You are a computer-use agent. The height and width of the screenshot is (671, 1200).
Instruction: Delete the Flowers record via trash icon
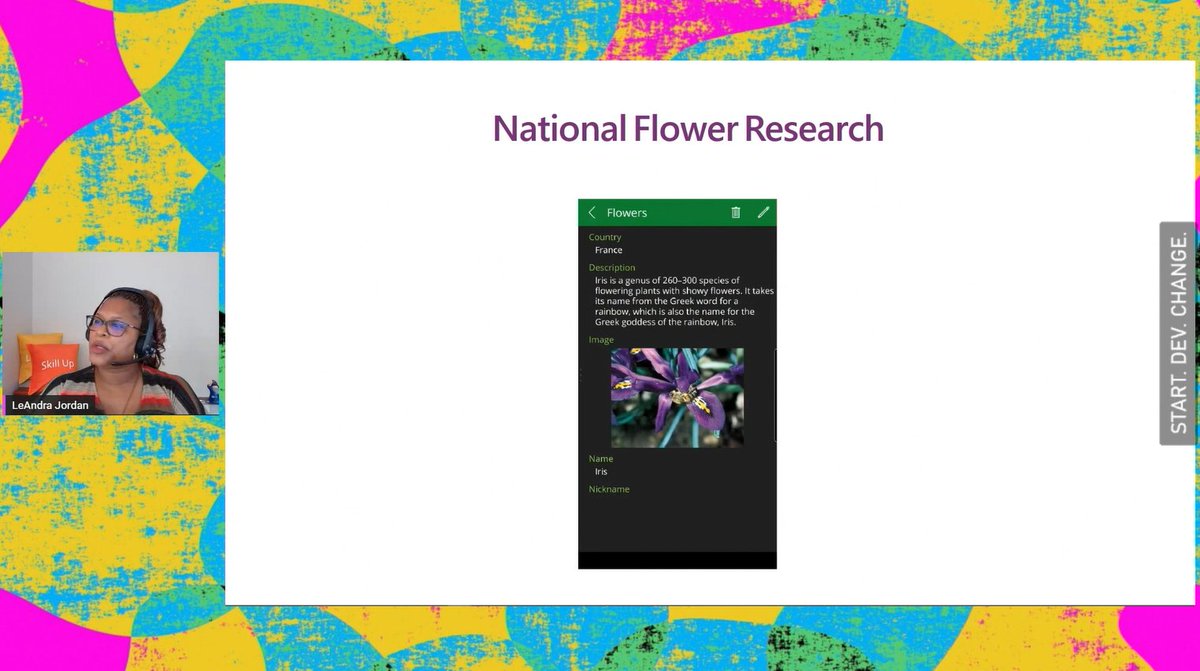pyautogui.click(x=736, y=212)
